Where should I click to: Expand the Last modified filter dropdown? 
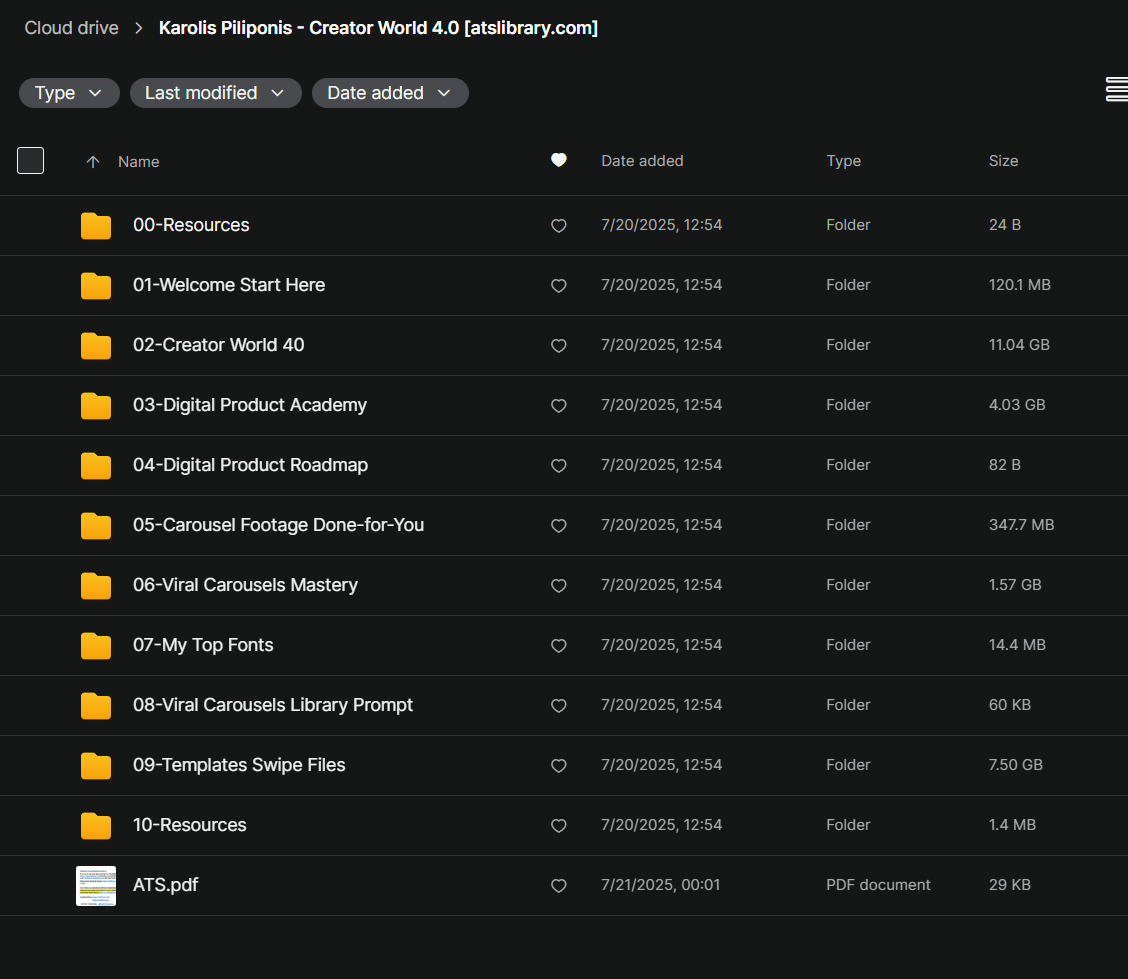click(x=215, y=93)
